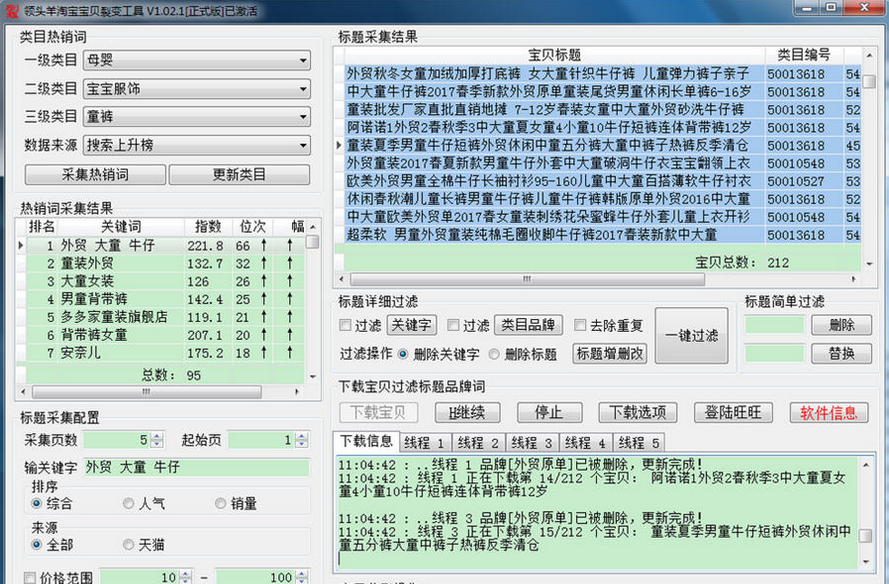Click the red 软件信息 button
889x584 pixels.
click(828, 413)
